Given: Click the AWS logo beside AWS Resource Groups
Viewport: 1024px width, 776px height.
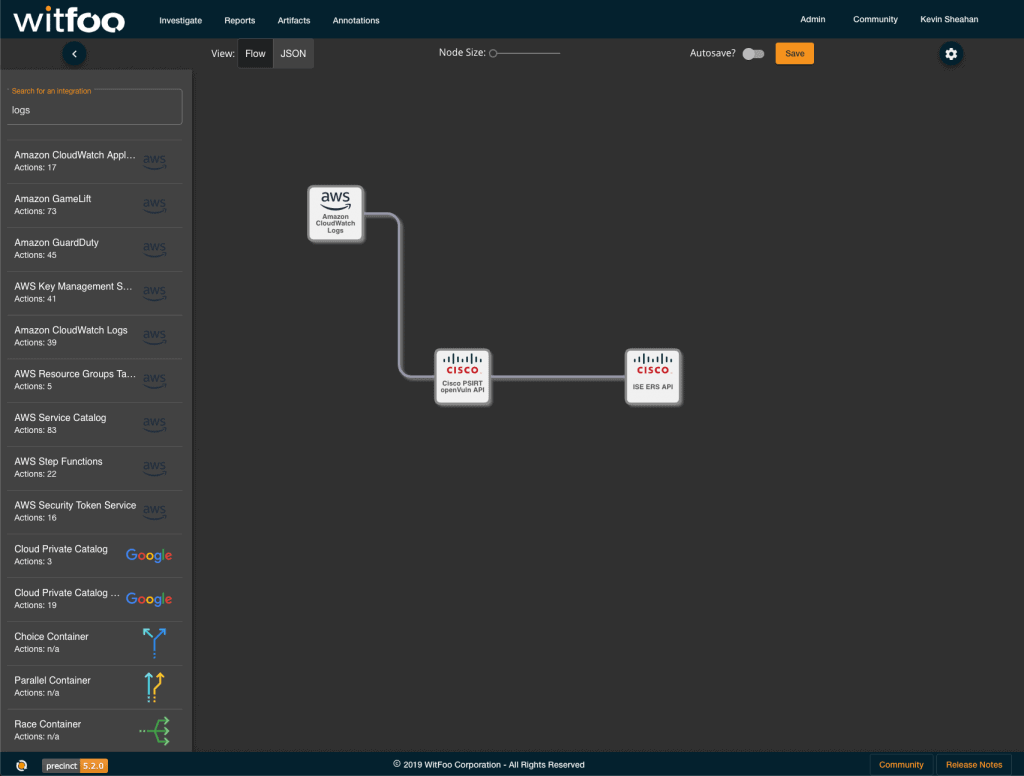Looking at the screenshot, I should click(x=154, y=380).
